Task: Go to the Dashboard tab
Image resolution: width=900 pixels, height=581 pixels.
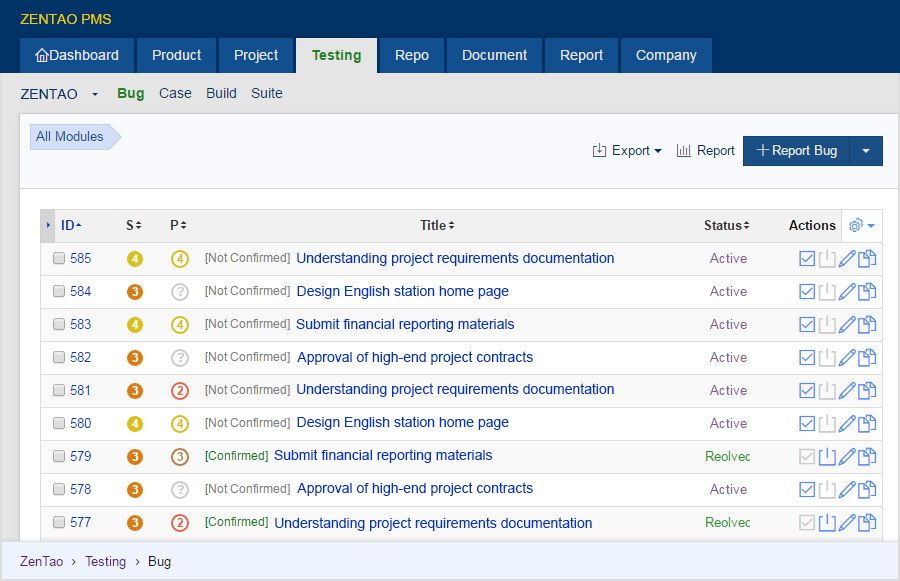Action: 77,56
